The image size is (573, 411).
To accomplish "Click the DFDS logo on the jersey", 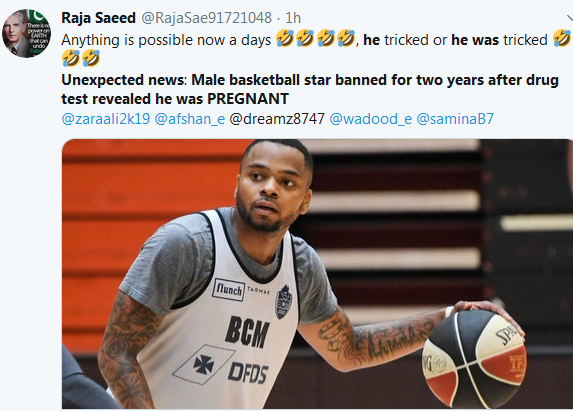I will (x=248, y=373).
